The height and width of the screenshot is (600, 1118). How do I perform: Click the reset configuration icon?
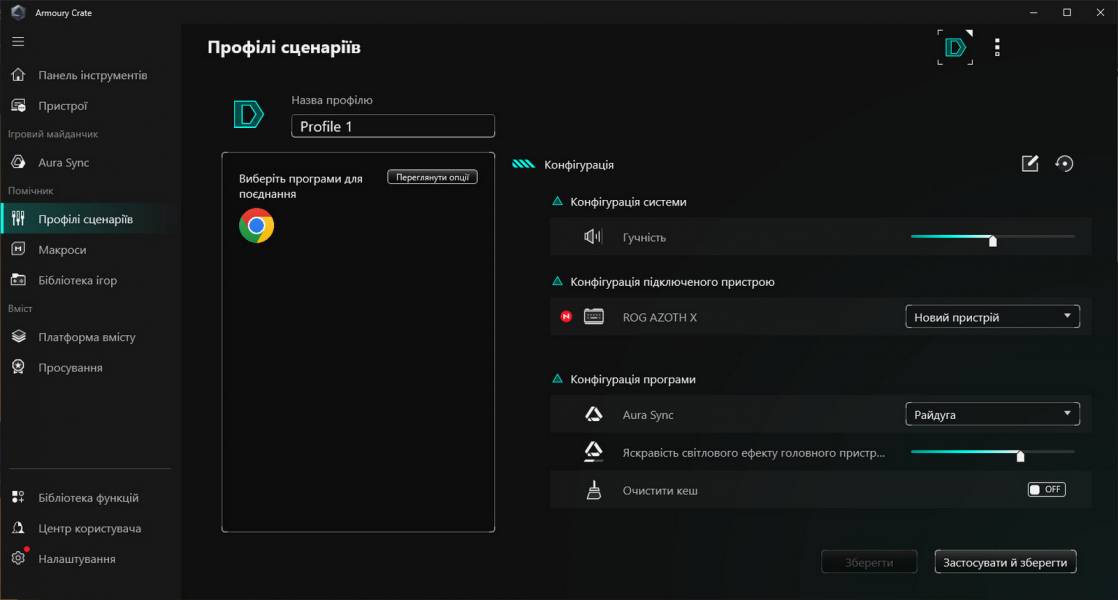click(x=1064, y=164)
